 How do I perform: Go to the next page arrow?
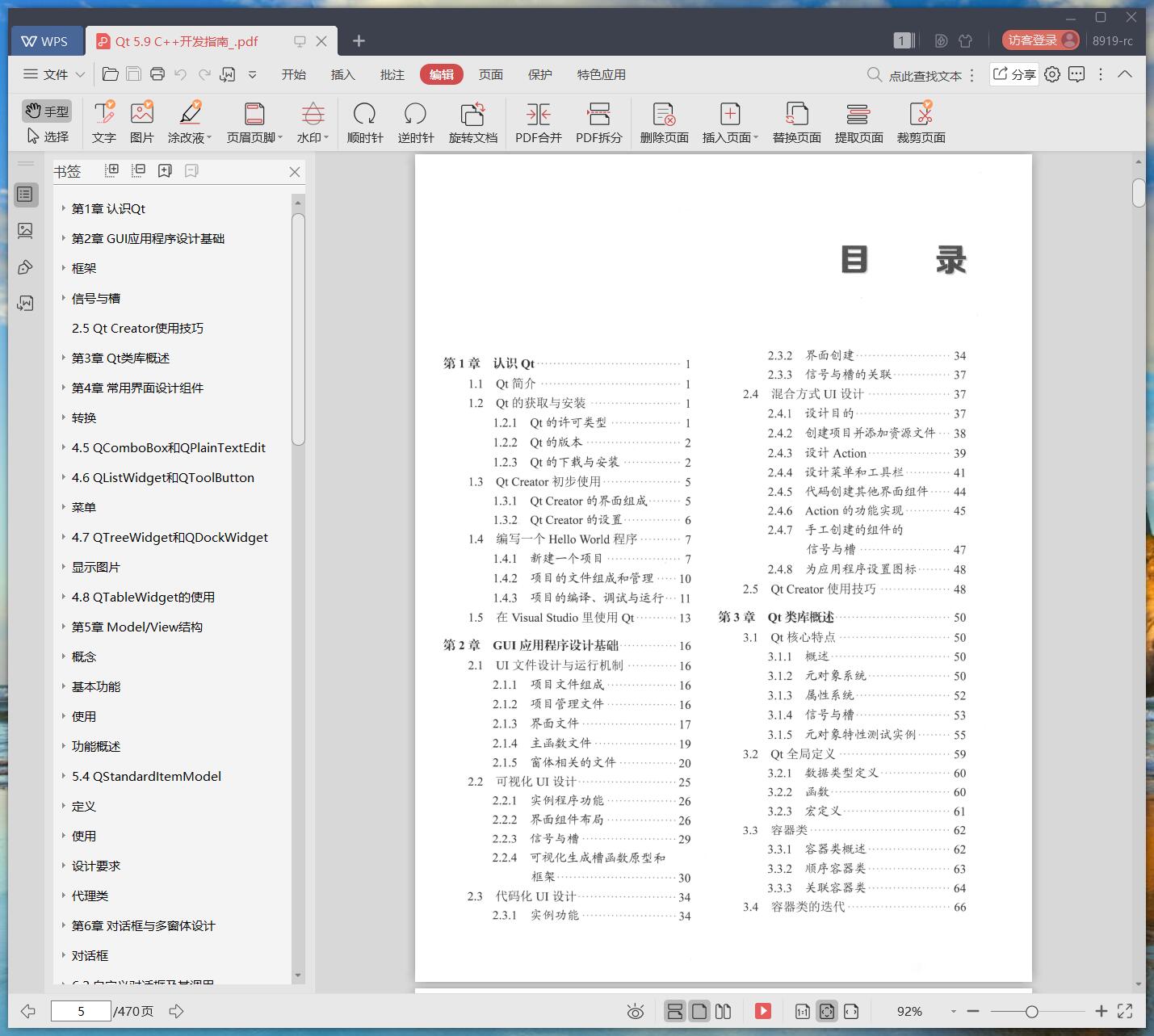pos(177,1011)
